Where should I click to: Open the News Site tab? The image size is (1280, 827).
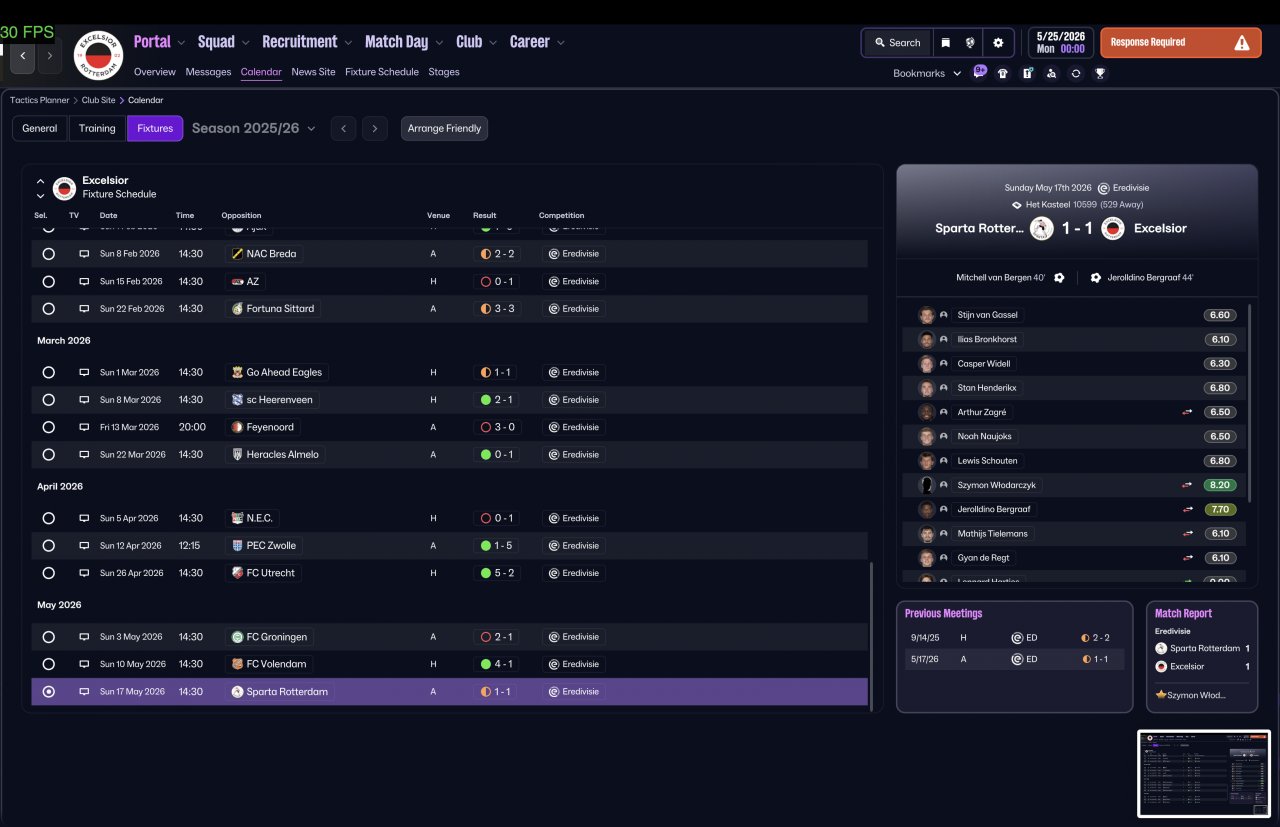tap(313, 72)
